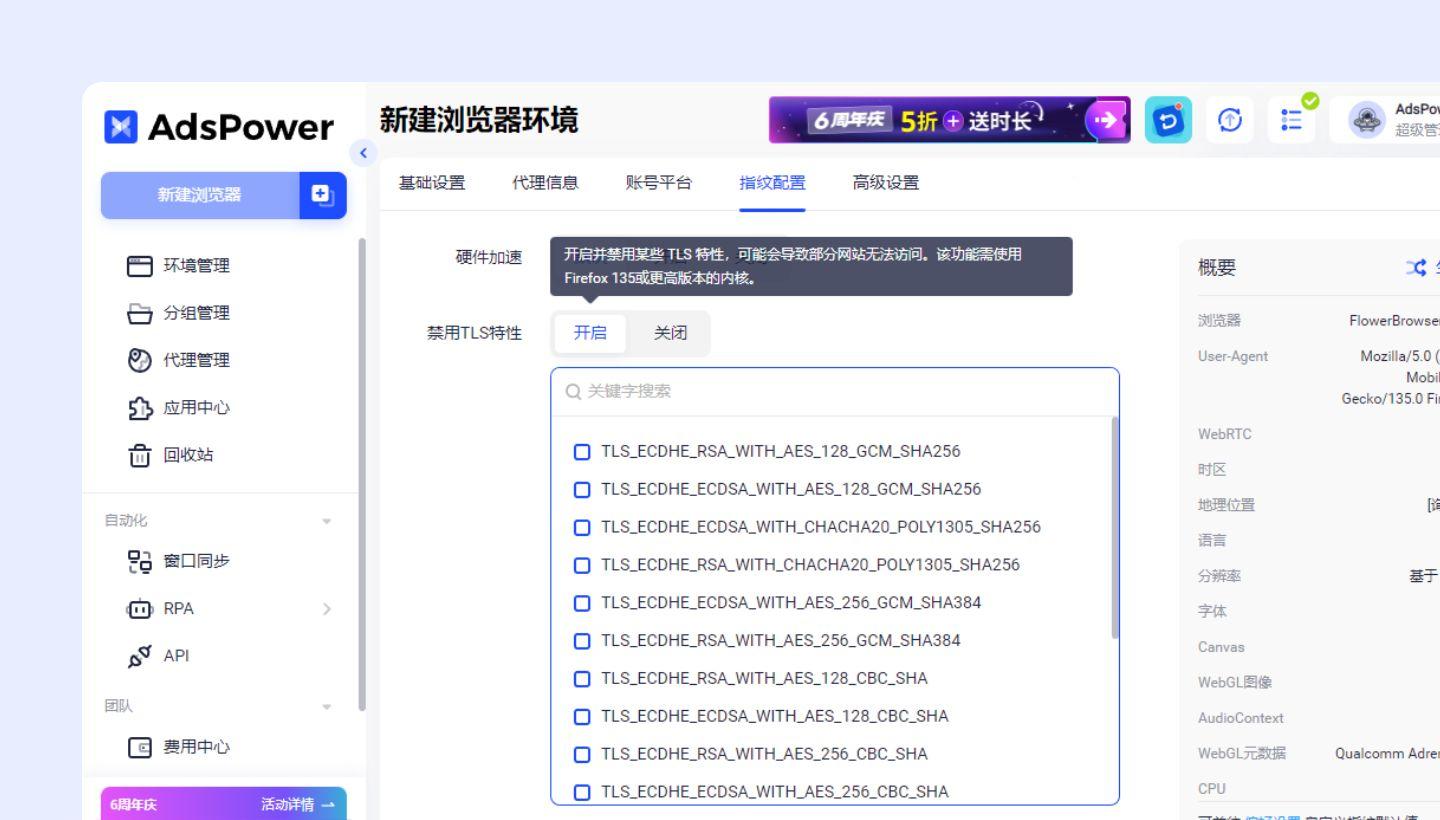The height and width of the screenshot is (820, 1440).
Task: Switch to the 代理信息 tab
Action: pos(545,183)
